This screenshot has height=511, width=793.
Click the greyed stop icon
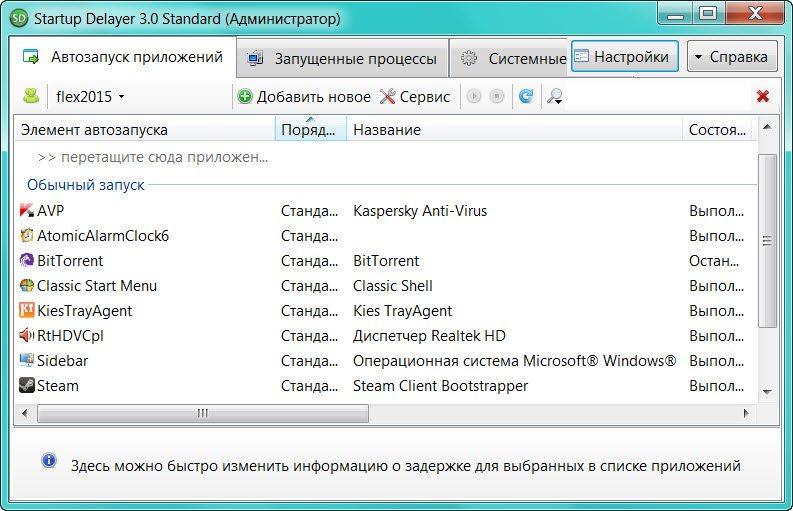click(497, 96)
